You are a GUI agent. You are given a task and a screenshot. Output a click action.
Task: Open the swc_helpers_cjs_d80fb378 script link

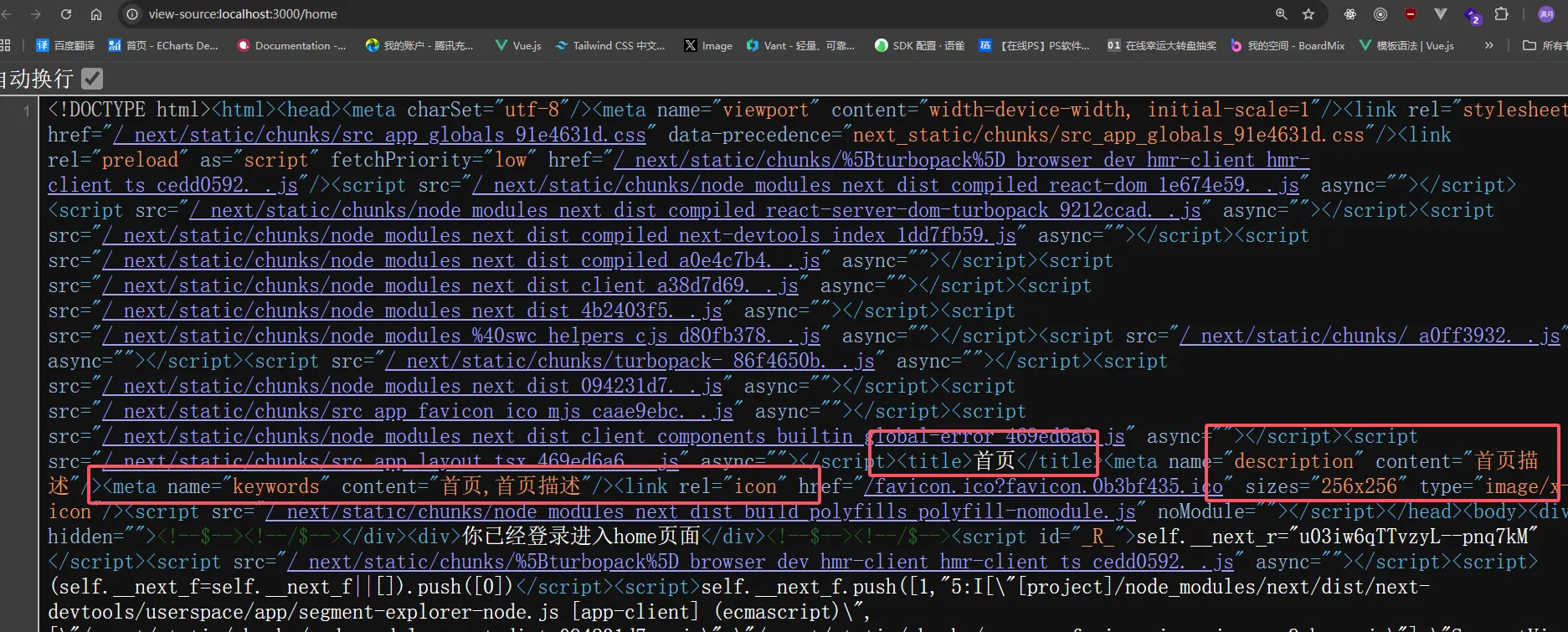click(x=461, y=336)
